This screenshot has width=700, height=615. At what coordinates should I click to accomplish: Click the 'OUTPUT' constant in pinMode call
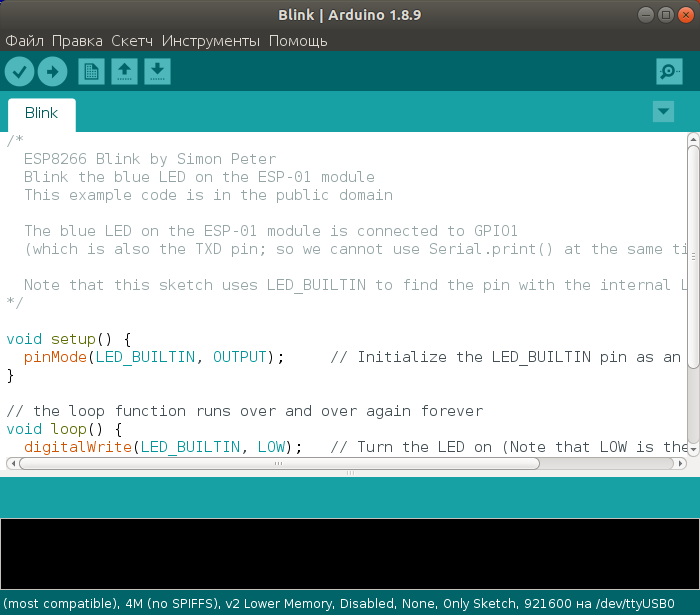click(240, 357)
